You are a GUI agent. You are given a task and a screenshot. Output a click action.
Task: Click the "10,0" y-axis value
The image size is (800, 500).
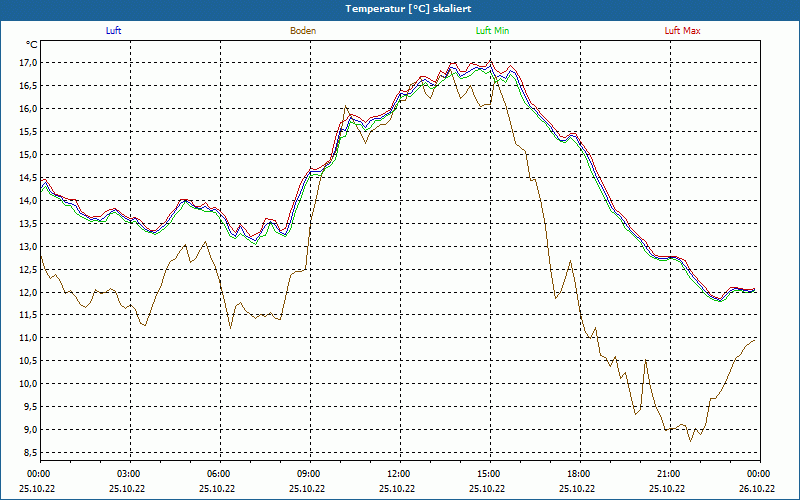coord(28,384)
